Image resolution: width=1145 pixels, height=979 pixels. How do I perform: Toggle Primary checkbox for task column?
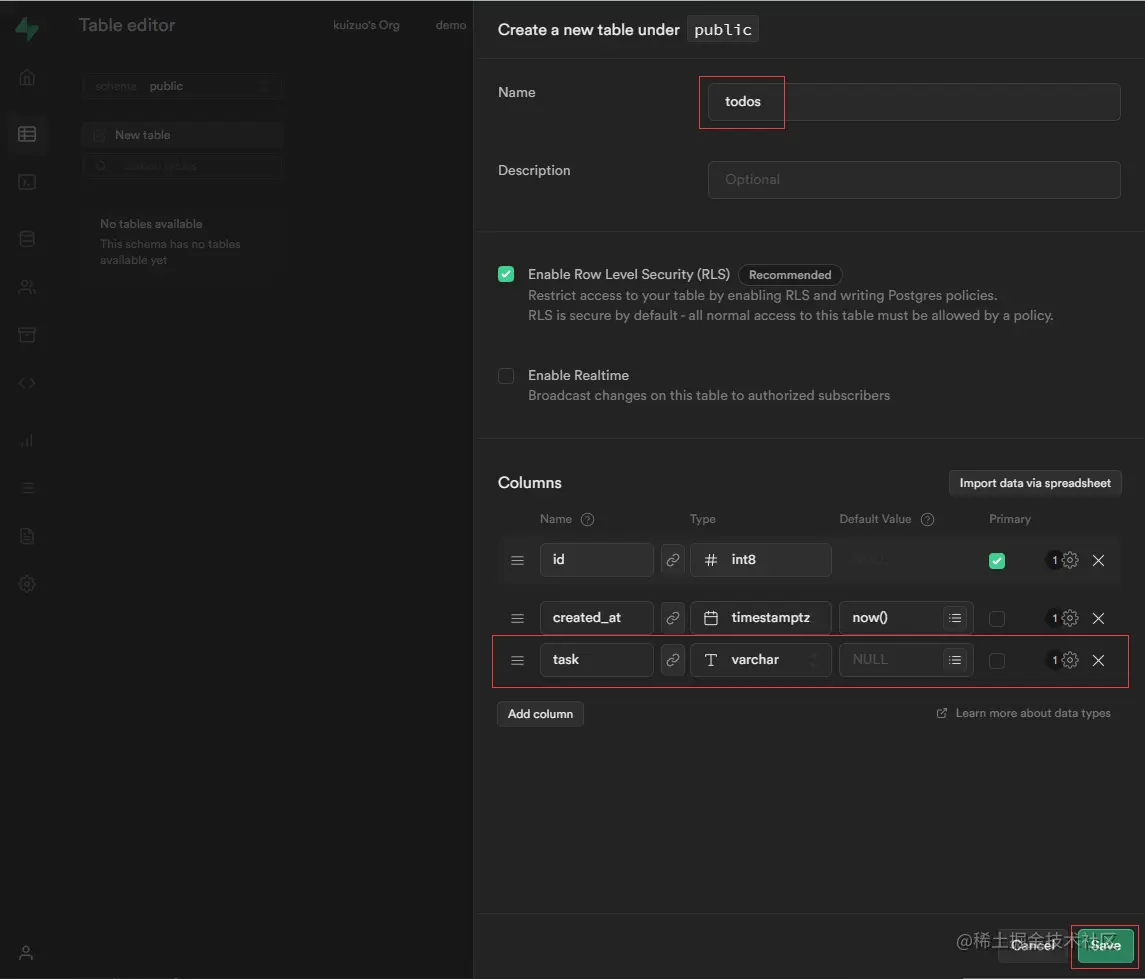997,661
